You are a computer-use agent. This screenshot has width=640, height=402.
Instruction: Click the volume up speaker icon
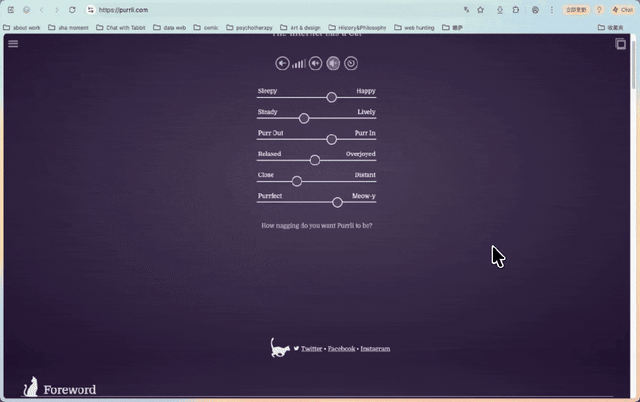[x=316, y=63]
